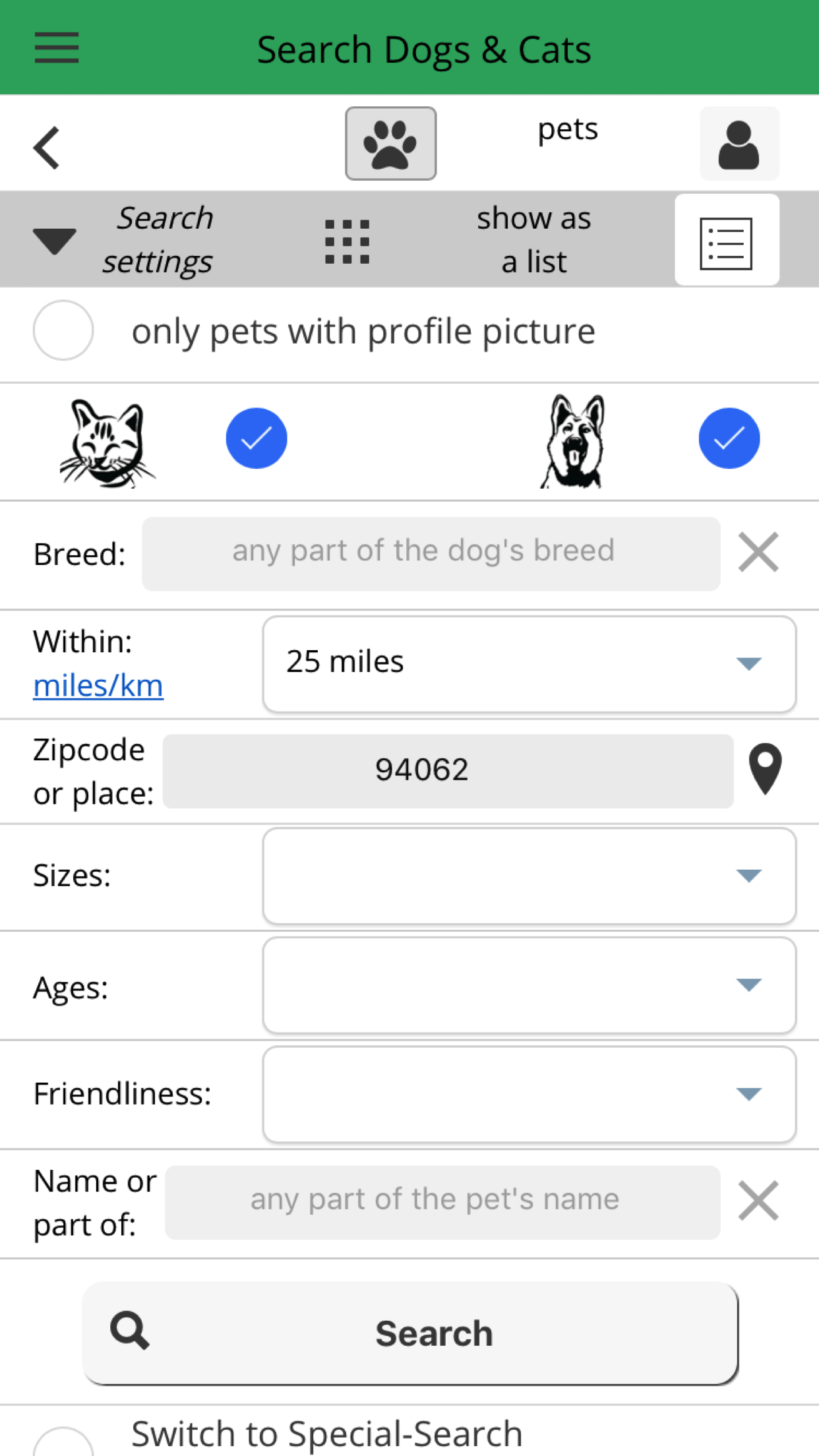Collapse the Search settings section

point(55,241)
